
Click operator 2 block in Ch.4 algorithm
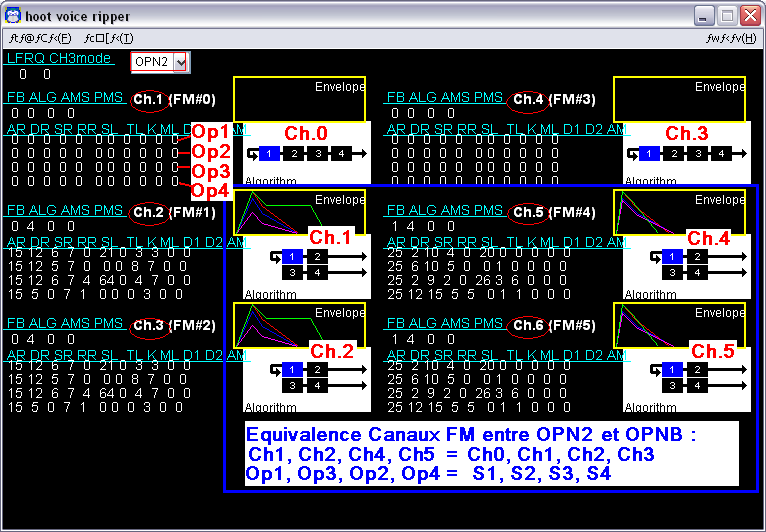tap(699, 257)
